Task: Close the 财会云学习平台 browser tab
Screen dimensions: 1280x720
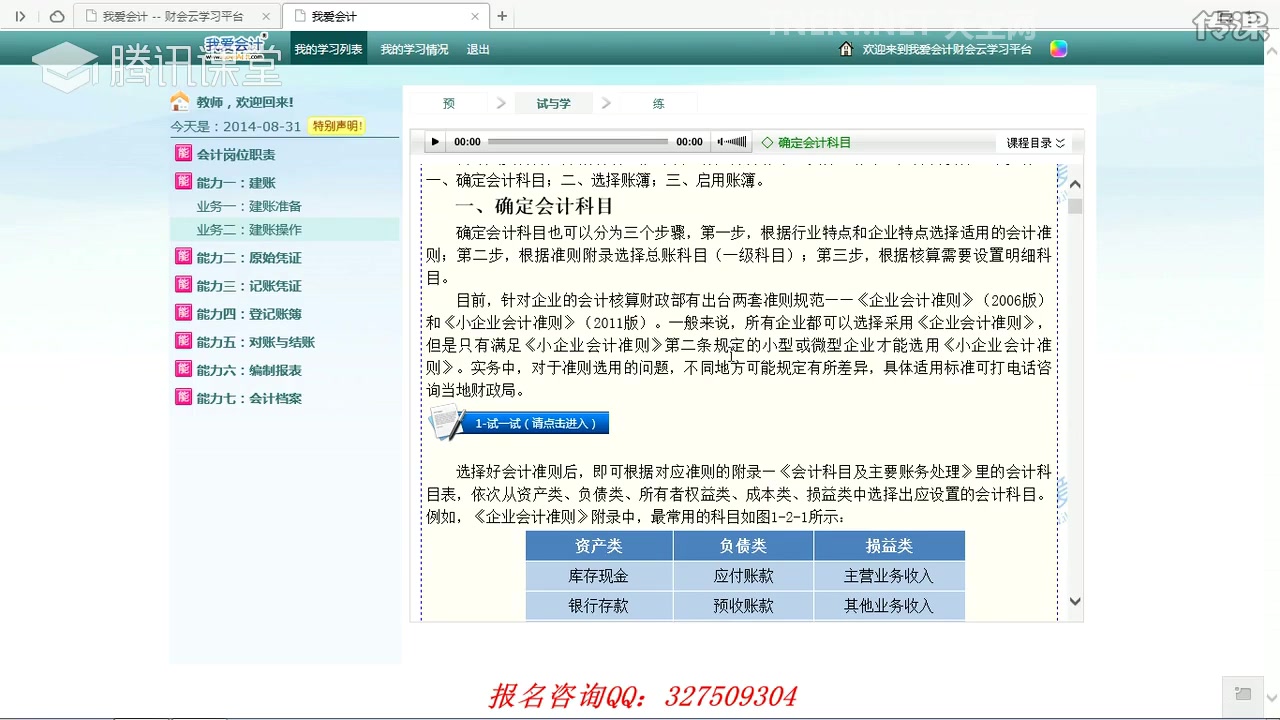Action: (x=265, y=16)
